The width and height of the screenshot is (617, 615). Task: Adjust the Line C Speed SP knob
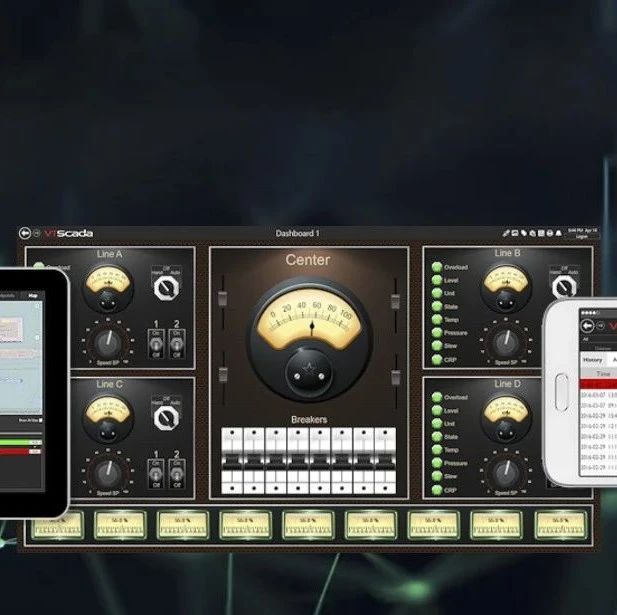pos(107,473)
